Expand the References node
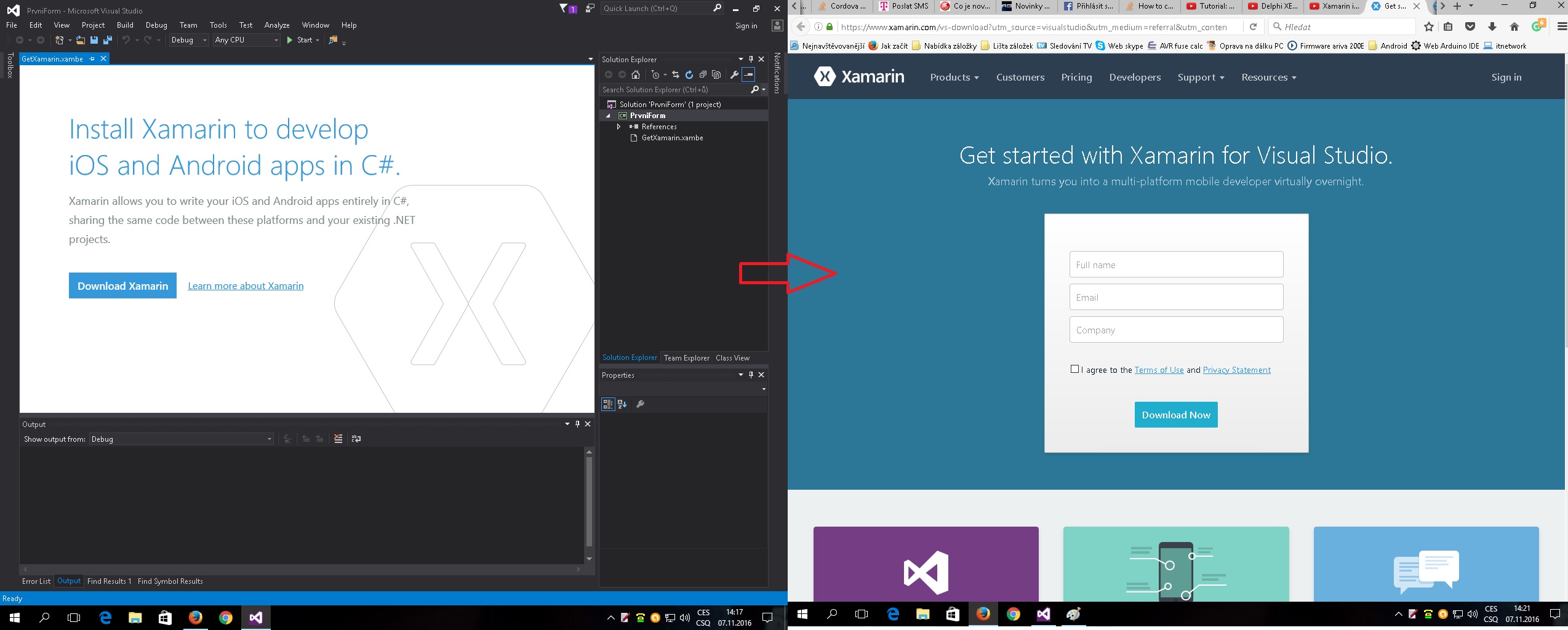The image size is (1568, 630). 619,127
